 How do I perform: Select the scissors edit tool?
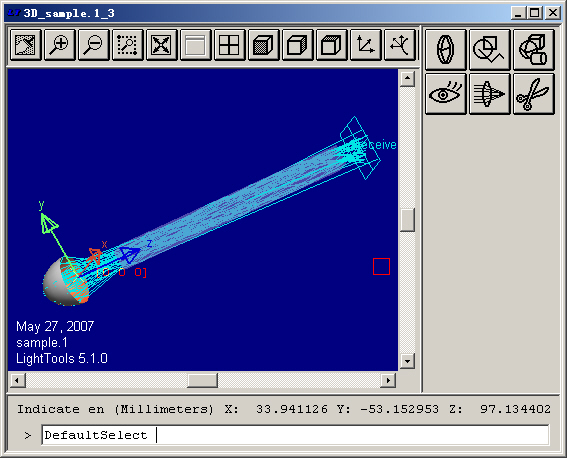pos(534,94)
